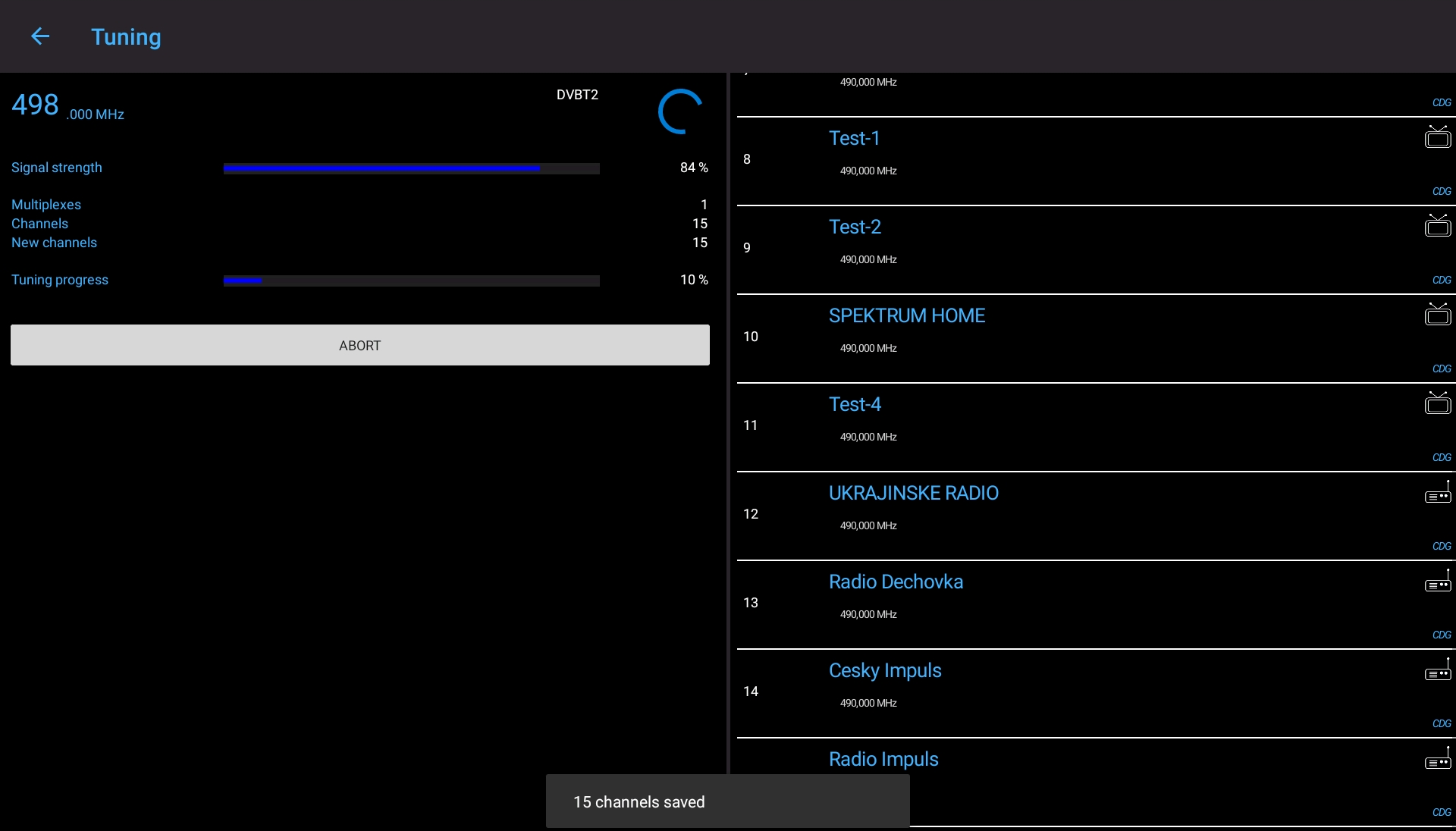Image resolution: width=1456 pixels, height=831 pixels.
Task: Click the CDG tag on SPEKTRUM HOME row
Action: tap(1442, 368)
